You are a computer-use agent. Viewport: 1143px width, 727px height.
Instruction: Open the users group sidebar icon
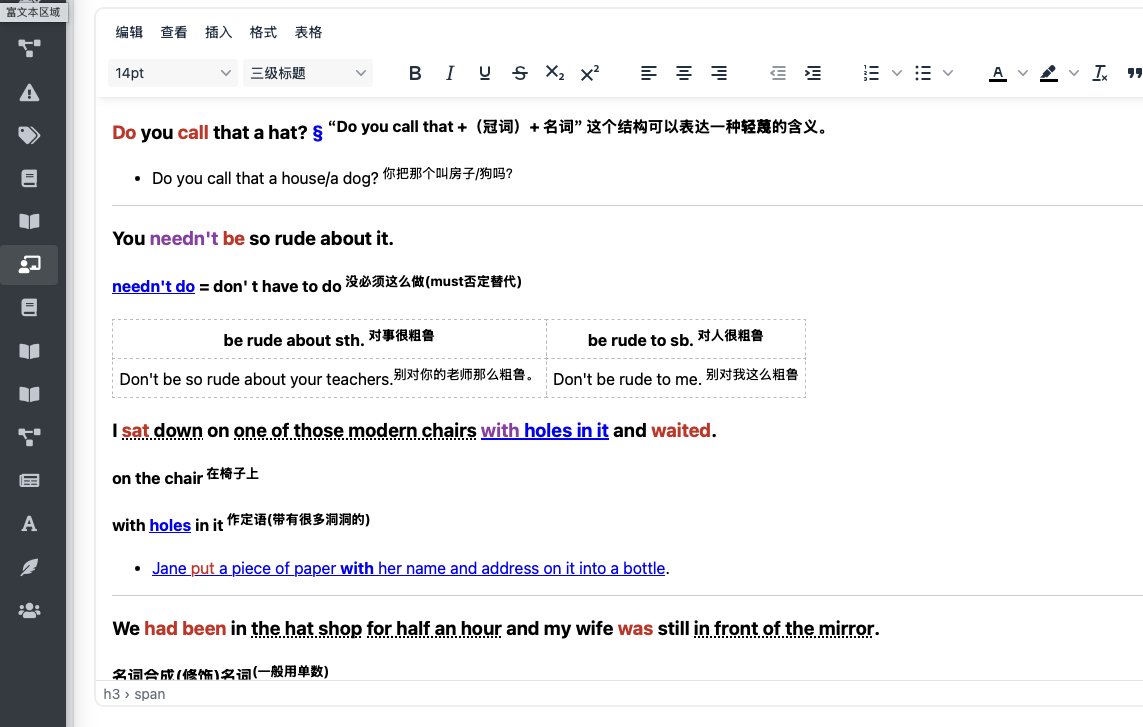[29, 610]
